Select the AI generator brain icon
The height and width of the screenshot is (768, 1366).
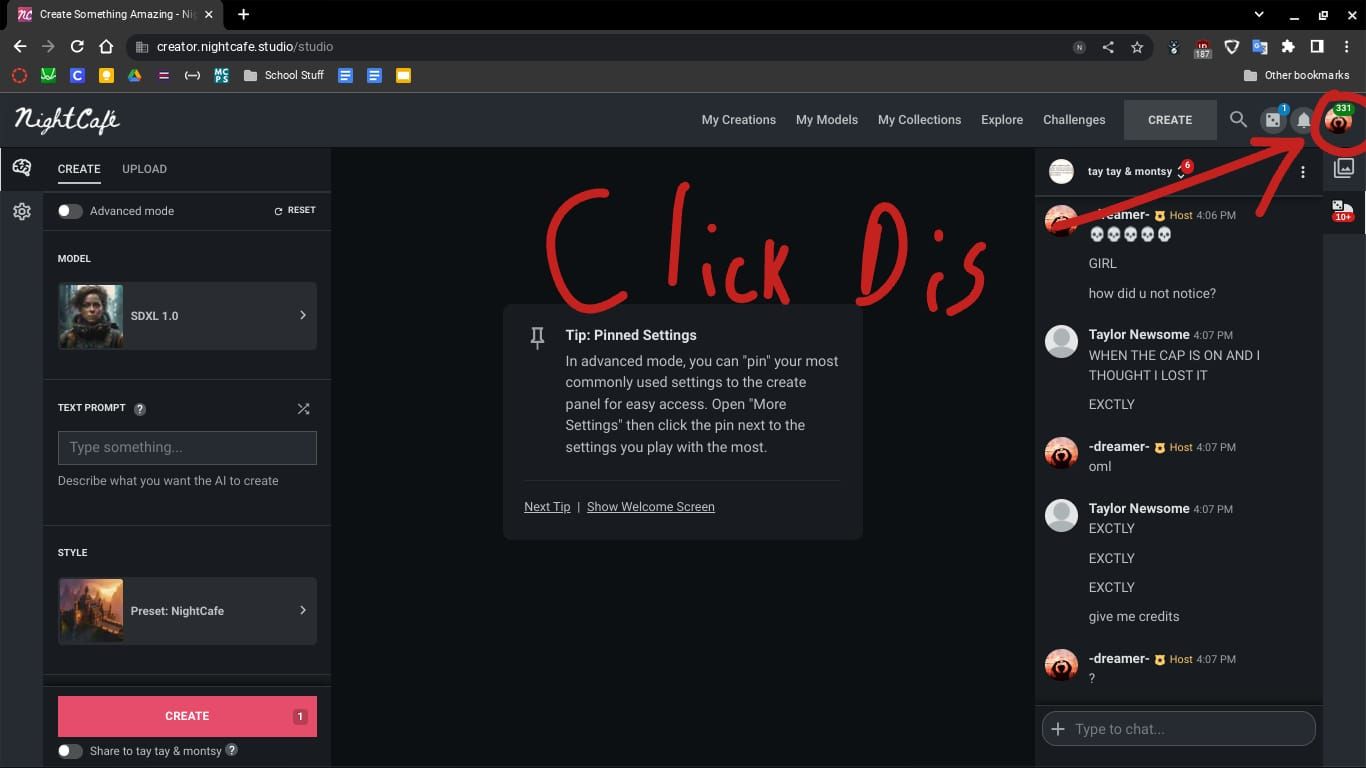coord(21,168)
